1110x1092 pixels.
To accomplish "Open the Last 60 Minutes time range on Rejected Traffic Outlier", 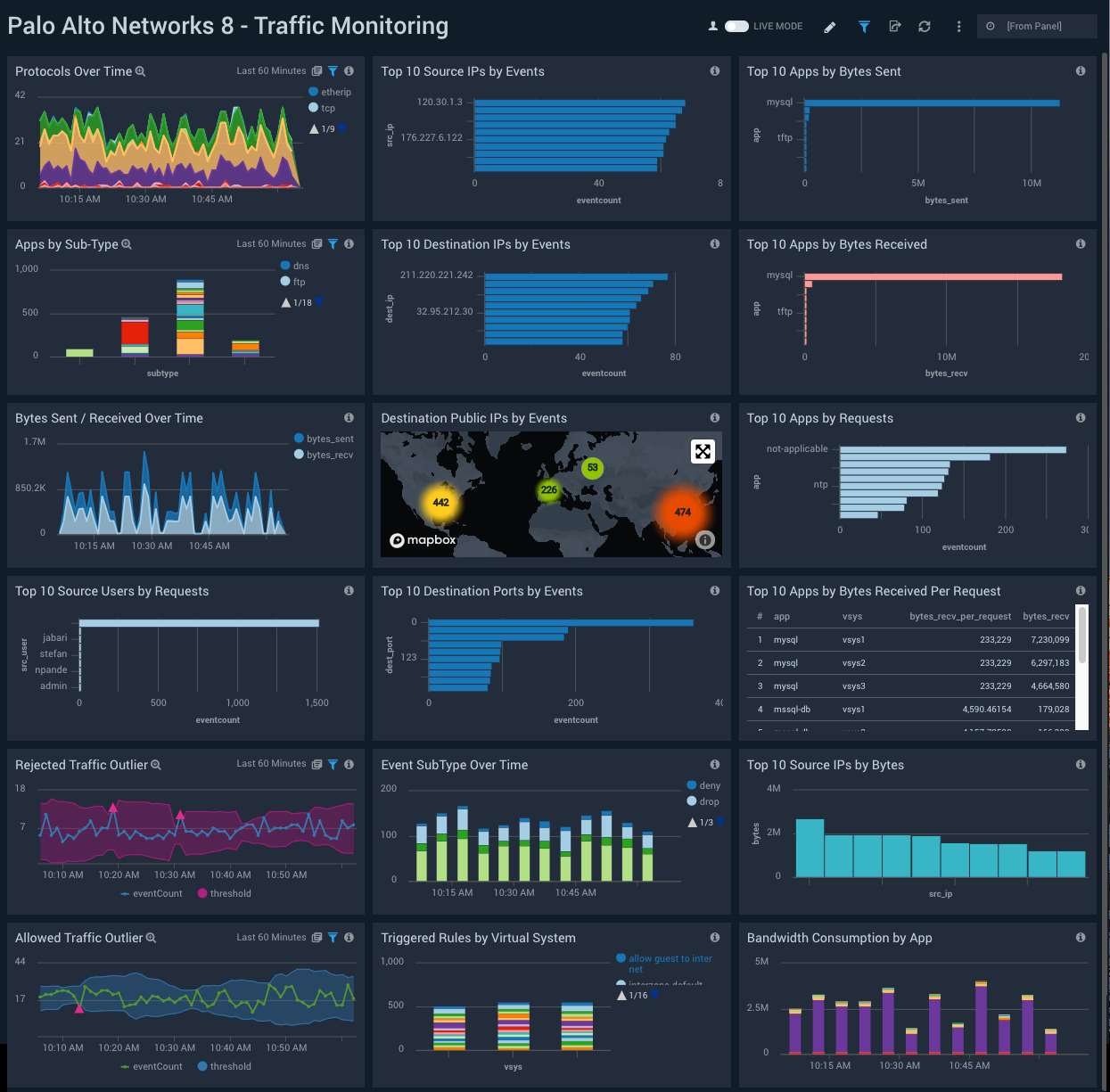I will pos(270,764).
